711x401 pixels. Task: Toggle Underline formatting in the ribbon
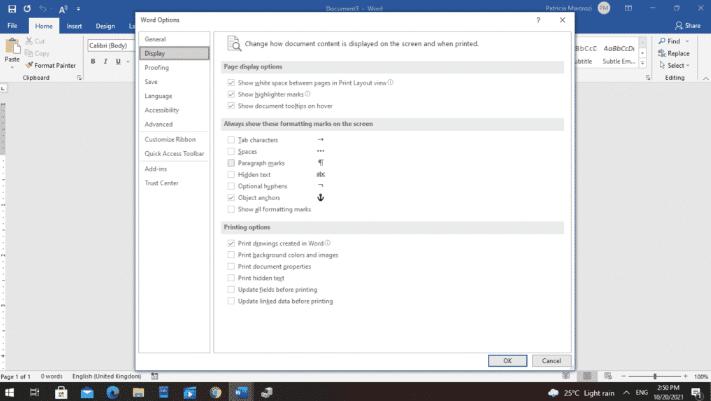point(118,61)
